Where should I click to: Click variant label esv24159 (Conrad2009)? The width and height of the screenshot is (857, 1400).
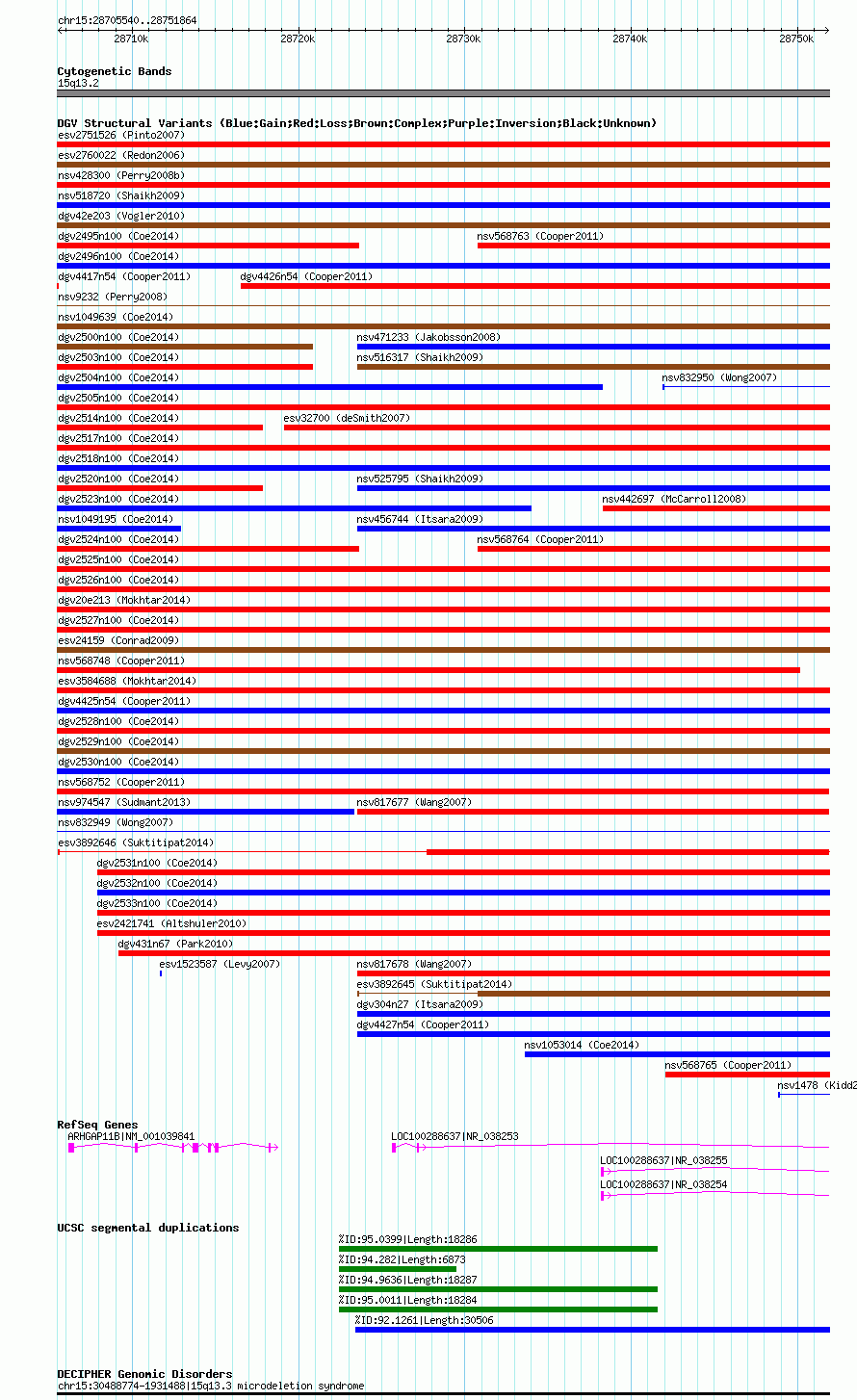118,640
